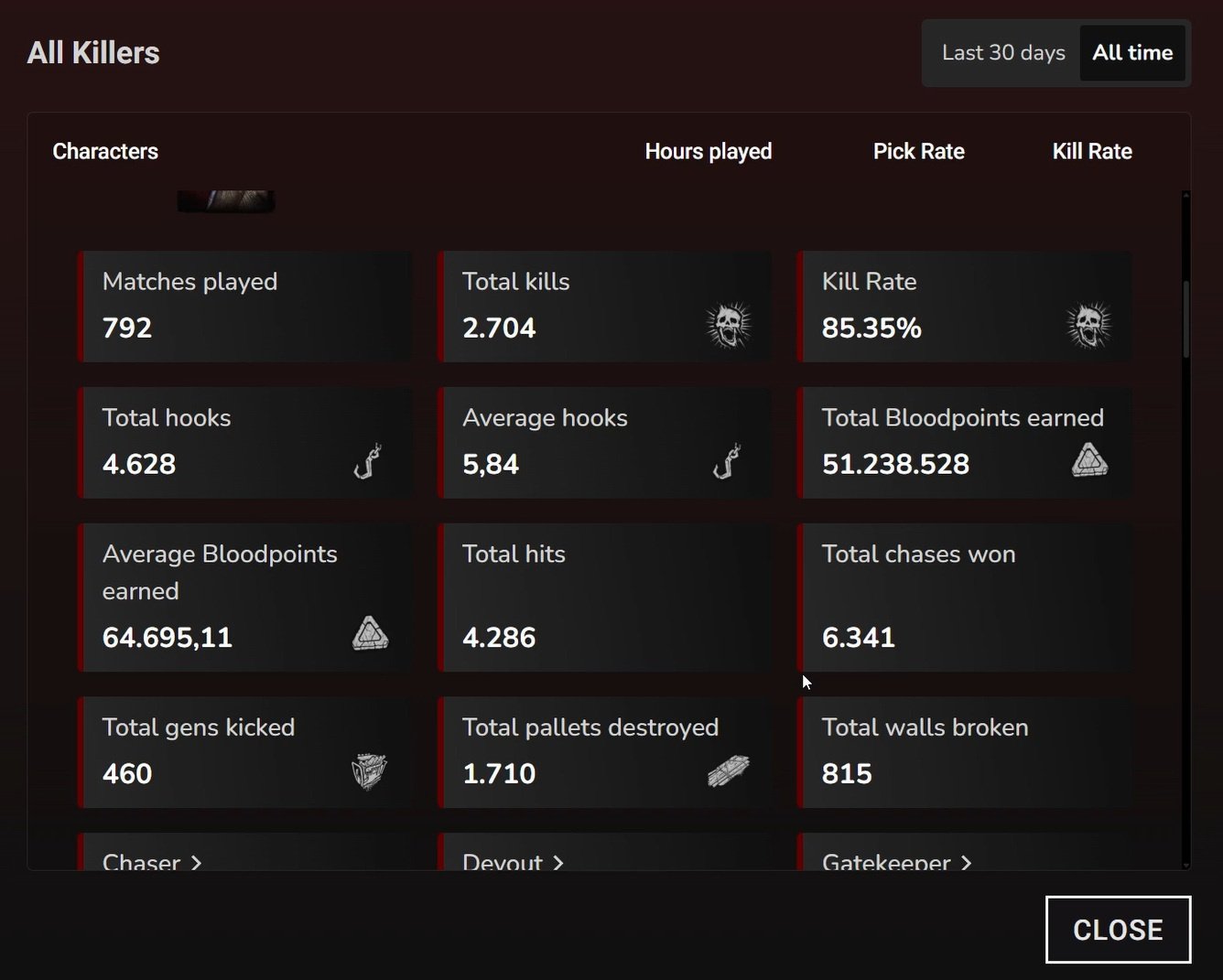Click the Kill Rate value 85.35%
The image size is (1223, 980).
coord(871,328)
